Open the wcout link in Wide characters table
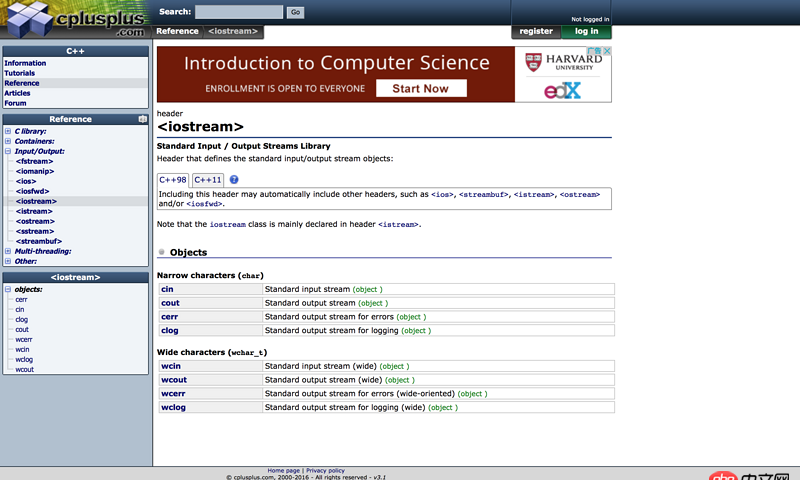Viewport: 800px width, 480px height. (x=174, y=380)
